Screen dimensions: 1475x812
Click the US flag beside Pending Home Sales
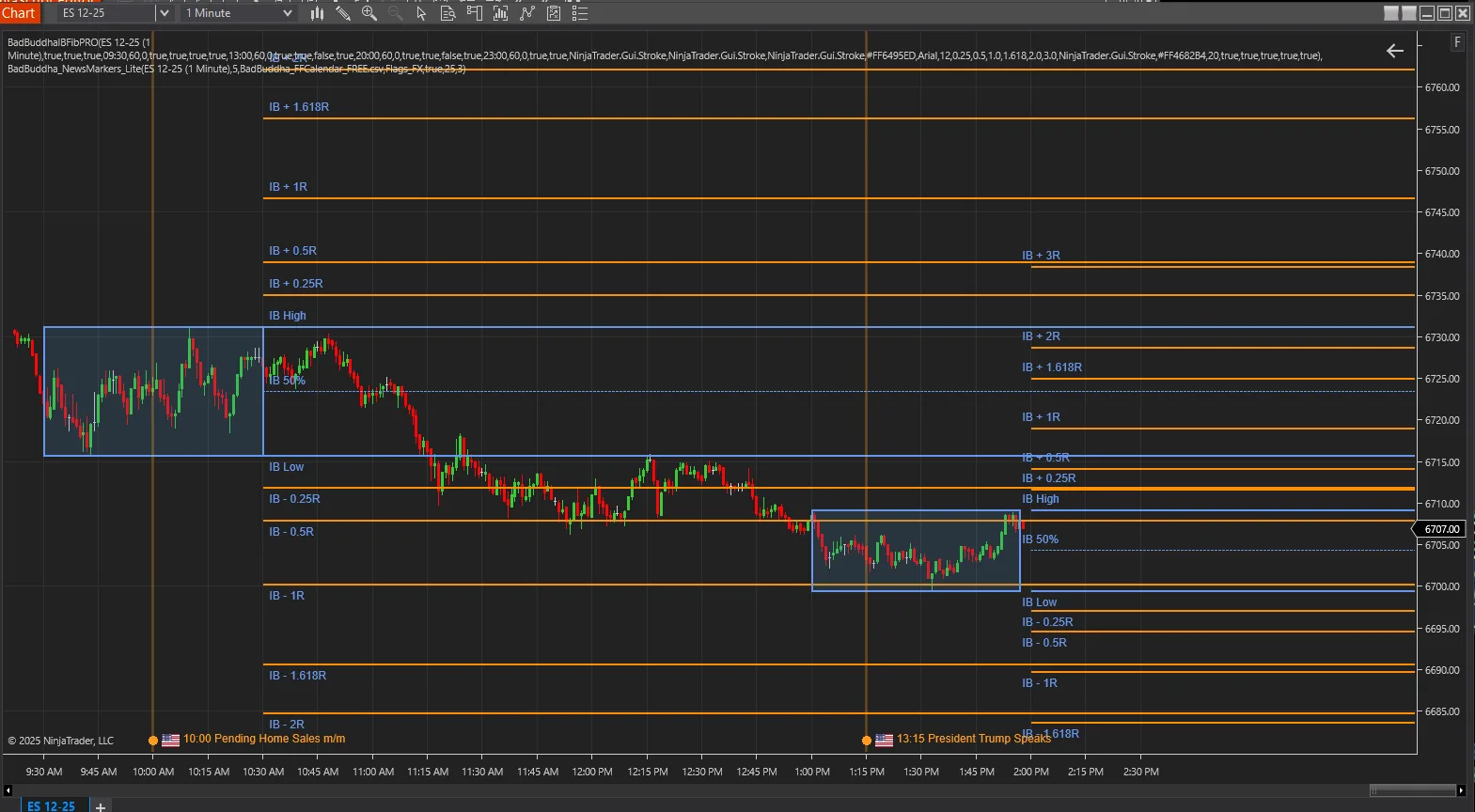(x=170, y=740)
